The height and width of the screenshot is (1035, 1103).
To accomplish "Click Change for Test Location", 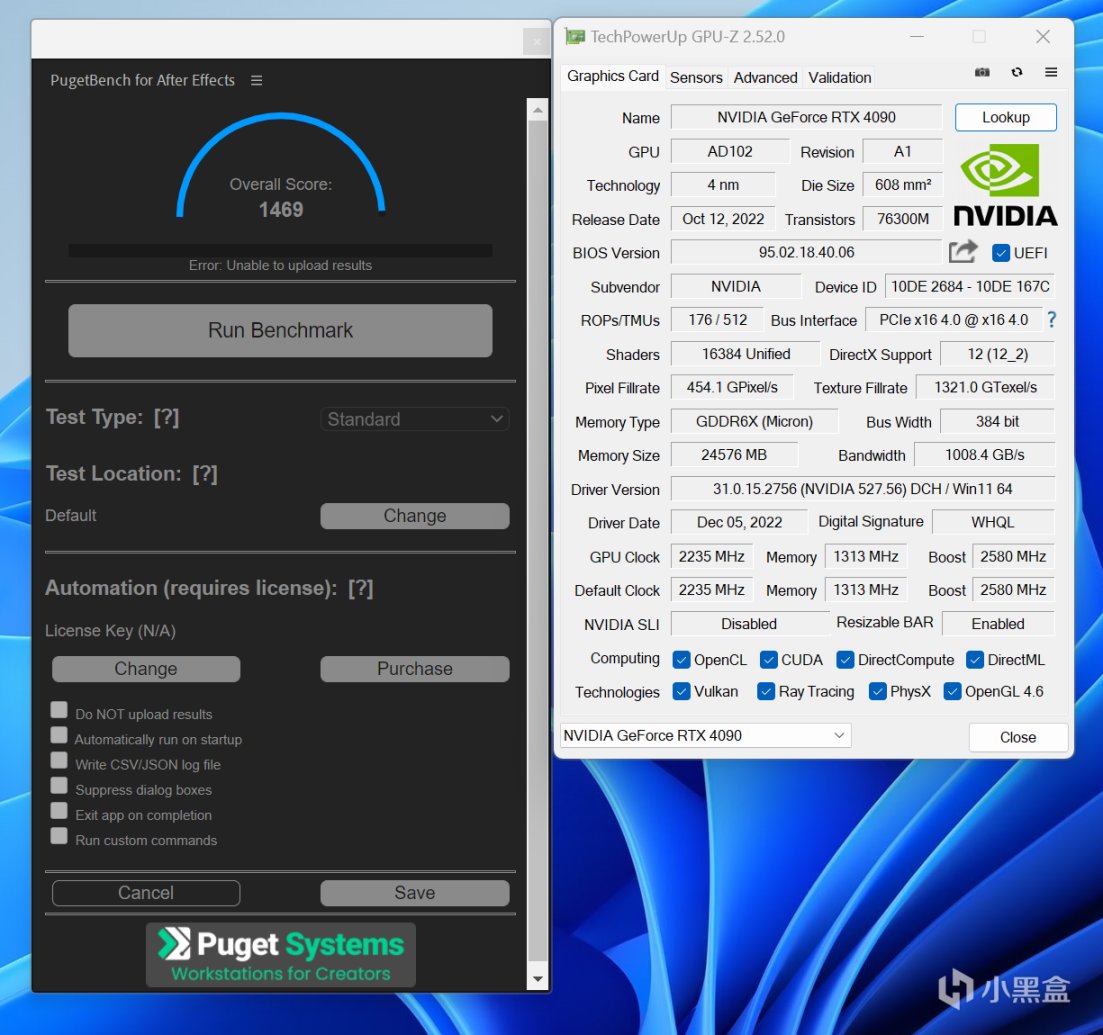I will [x=415, y=516].
